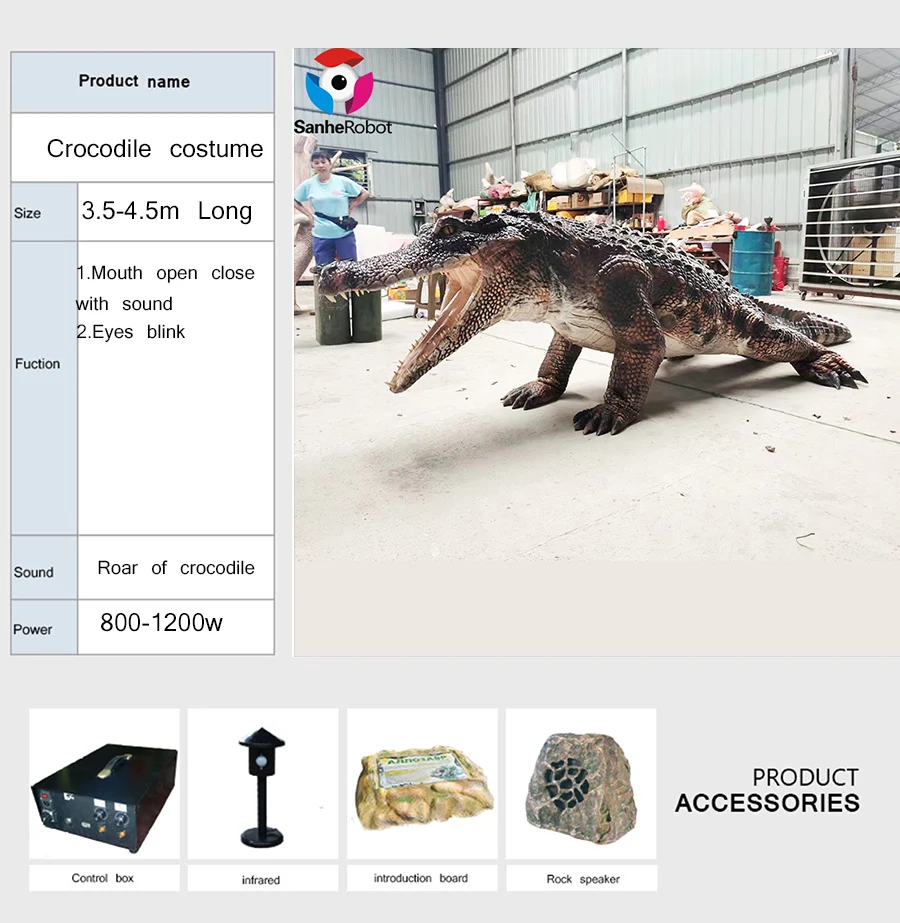Click the Power value 800-1200w
The width and height of the screenshot is (900, 923).
tap(163, 624)
